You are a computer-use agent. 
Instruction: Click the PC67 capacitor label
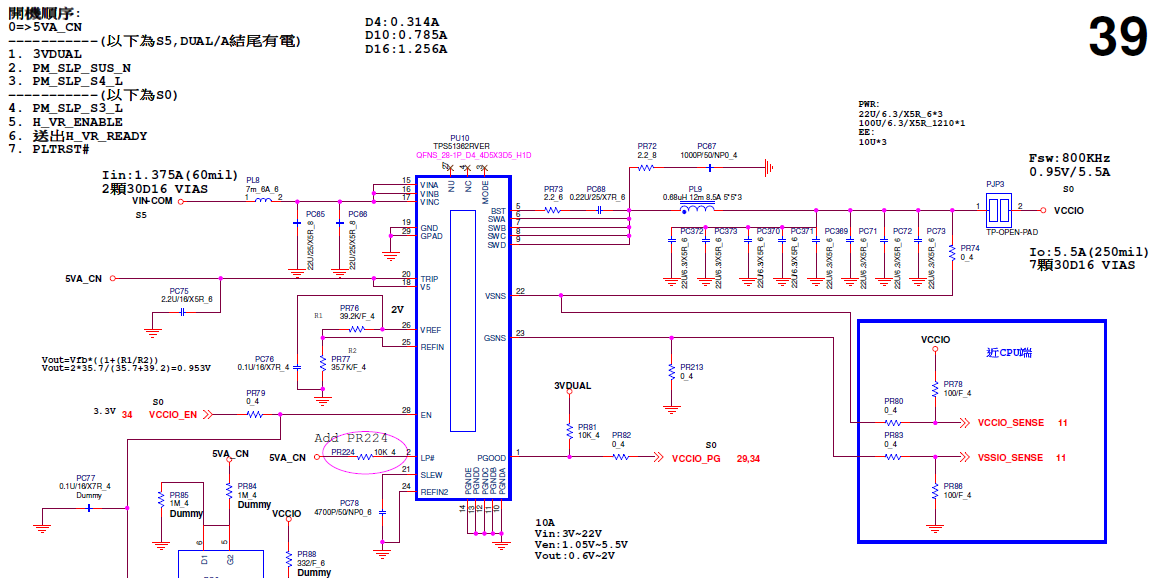click(x=707, y=147)
